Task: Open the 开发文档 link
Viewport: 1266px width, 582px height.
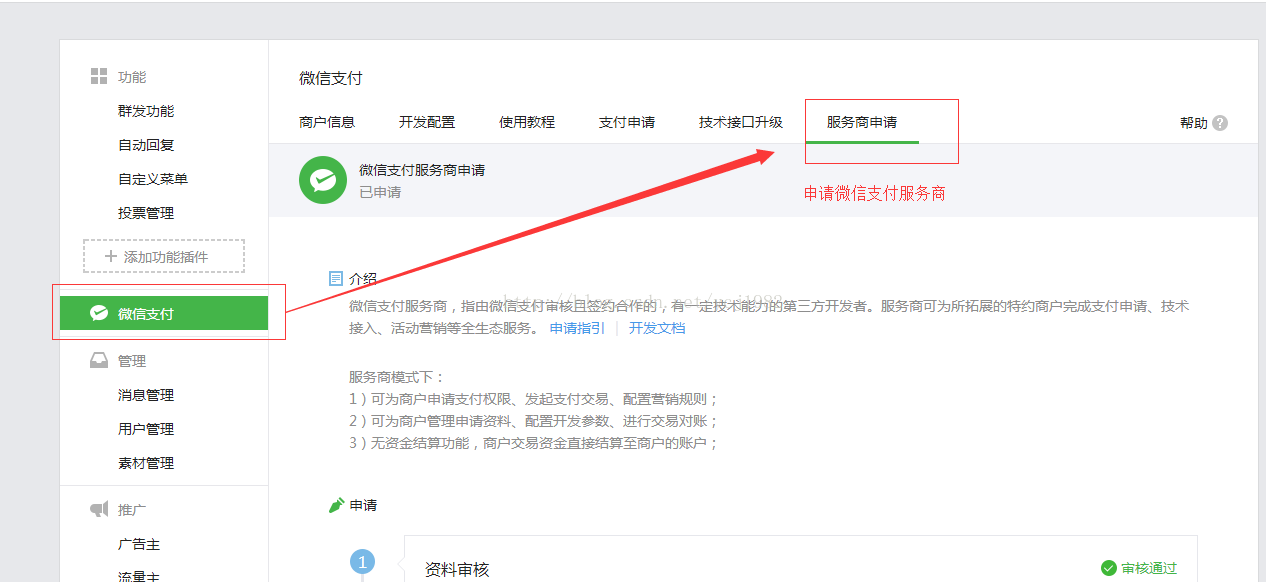Action: click(x=657, y=328)
